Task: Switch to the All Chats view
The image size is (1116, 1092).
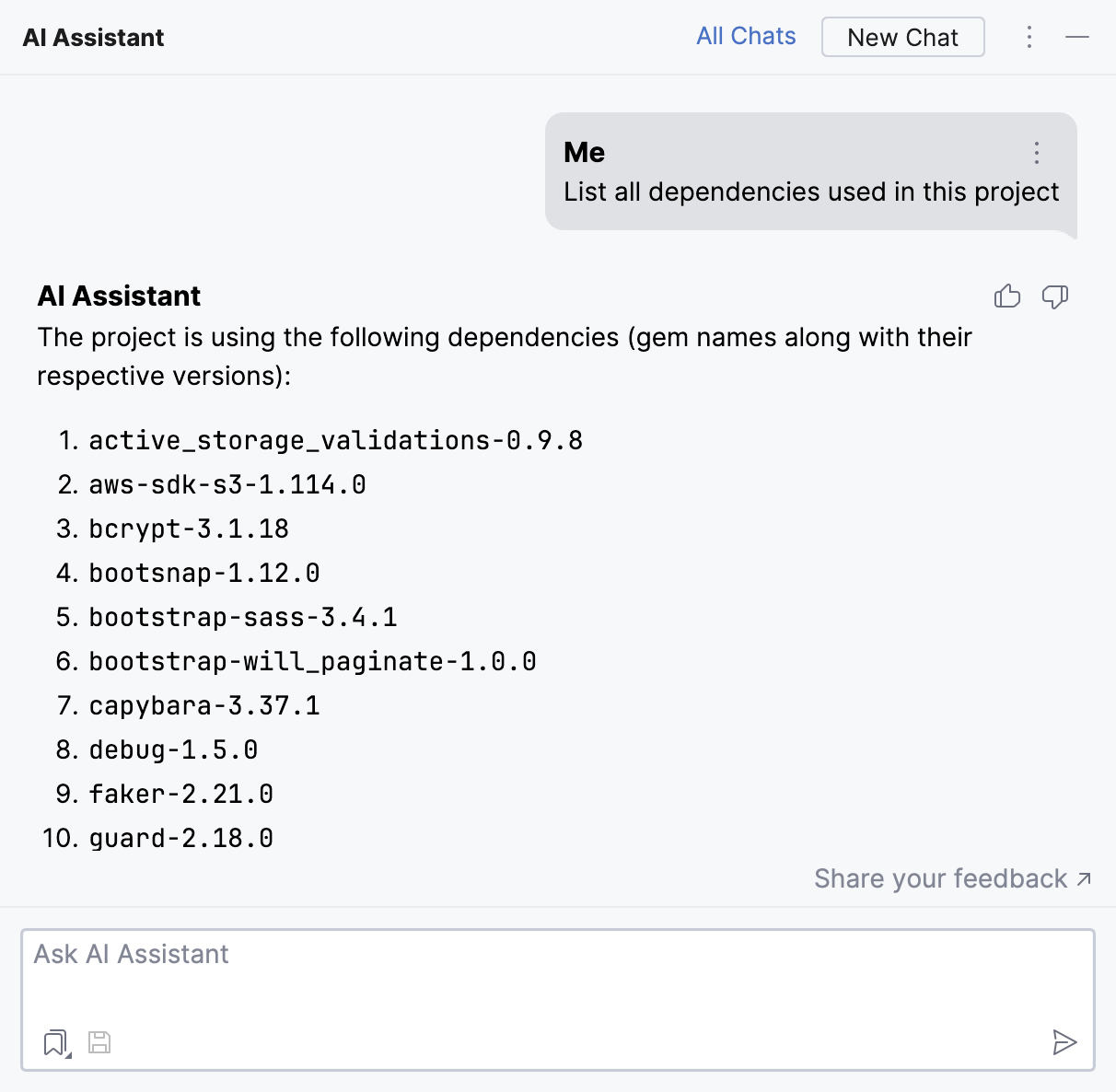Action: point(746,36)
